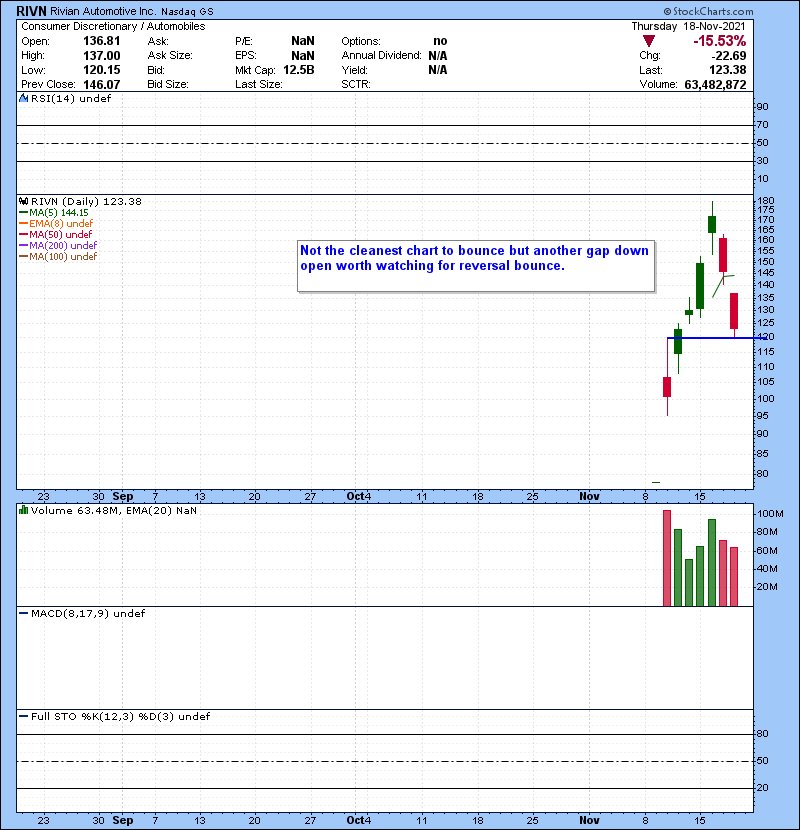This screenshot has width=800, height=830.
Task: Click the red down-triangle change indicator
Action: click(x=649, y=41)
